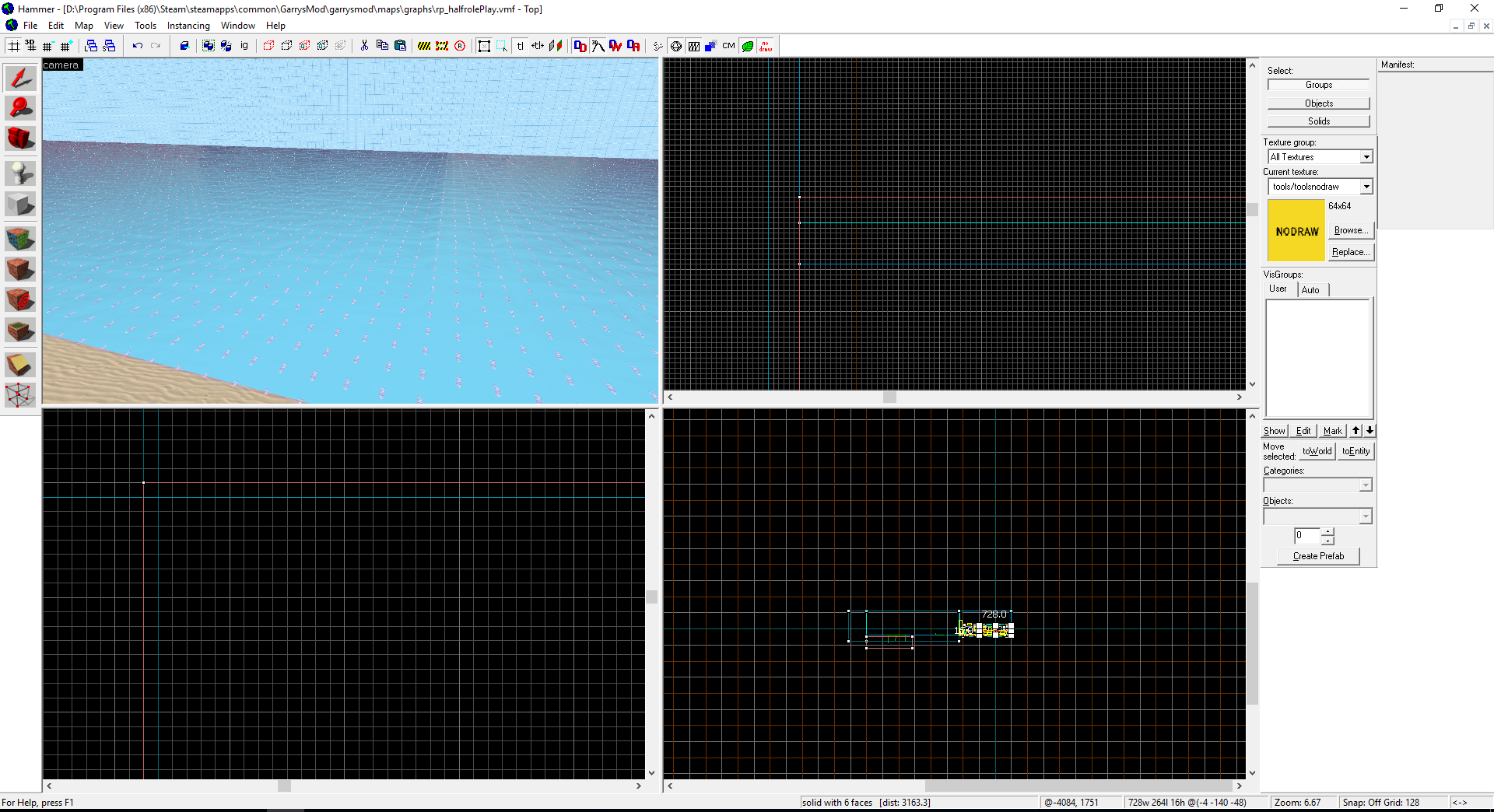The width and height of the screenshot is (1494, 812).
Task: Open the Current texture dropdown
Action: click(1366, 187)
